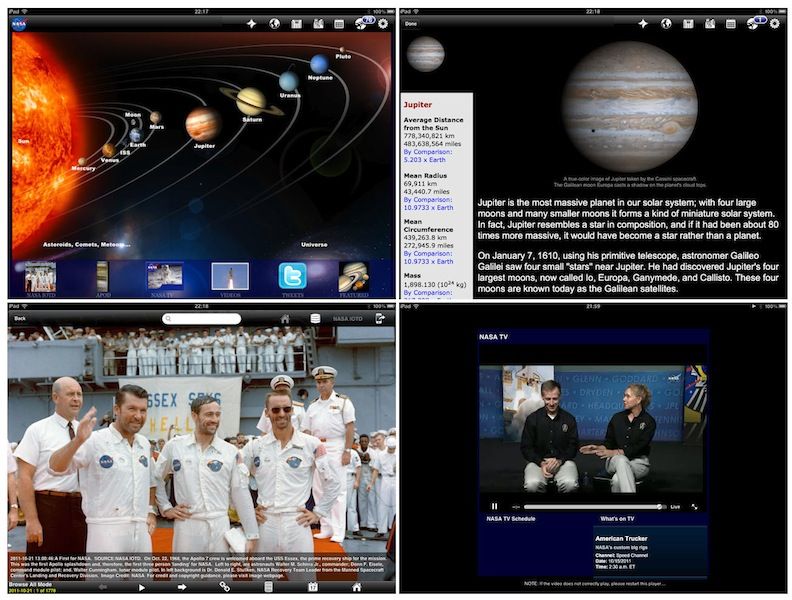This screenshot has width=792, height=600.
Task: Tap the launch pad icon in Jupiter screen toolbar
Action: click(710, 24)
